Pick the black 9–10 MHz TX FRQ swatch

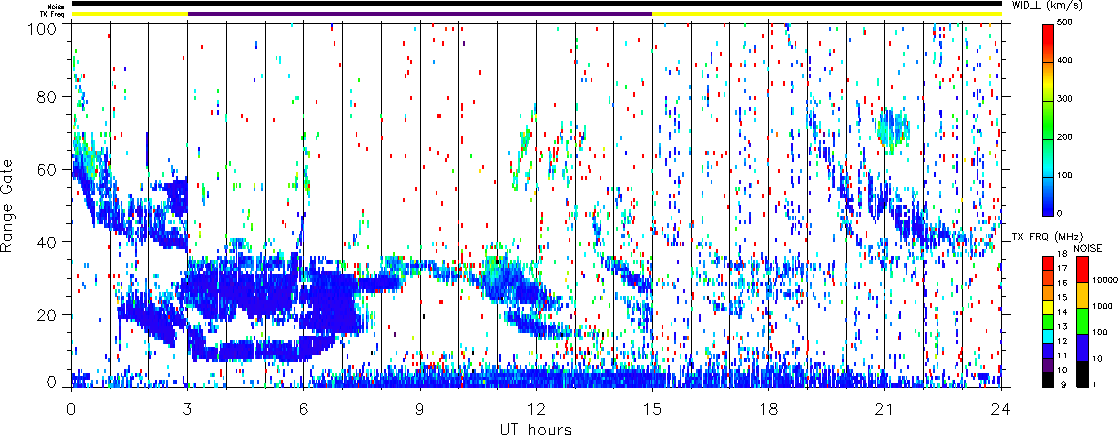[x=1048, y=381]
